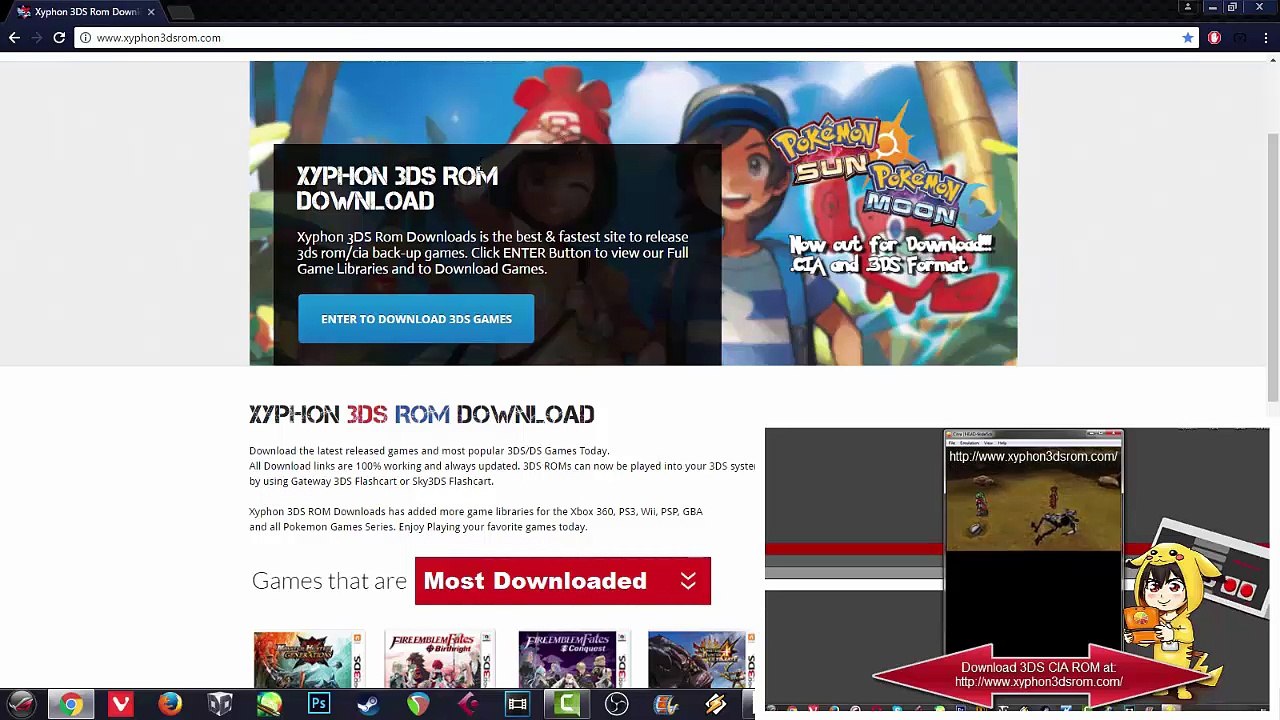The height and width of the screenshot is (720, 1280).
Task: Open the green leaf app in taskbar
Action: pos(269,705)
